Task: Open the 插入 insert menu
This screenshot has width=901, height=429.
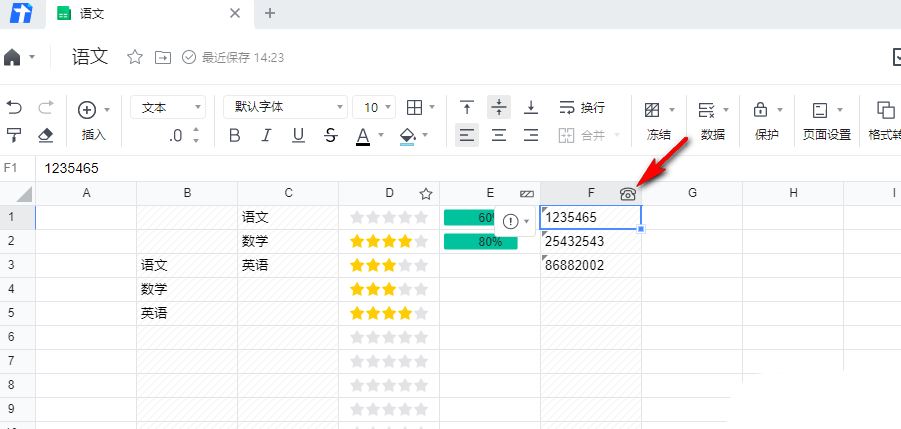Action: click(94, 135)
